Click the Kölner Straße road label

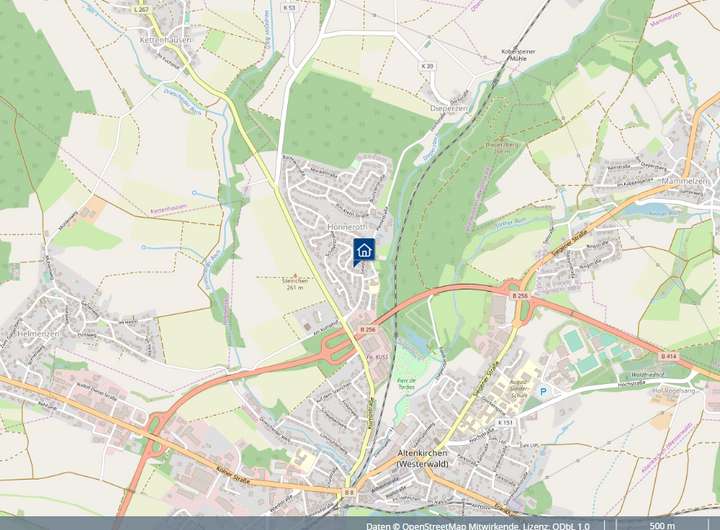(x=234, y=474)
